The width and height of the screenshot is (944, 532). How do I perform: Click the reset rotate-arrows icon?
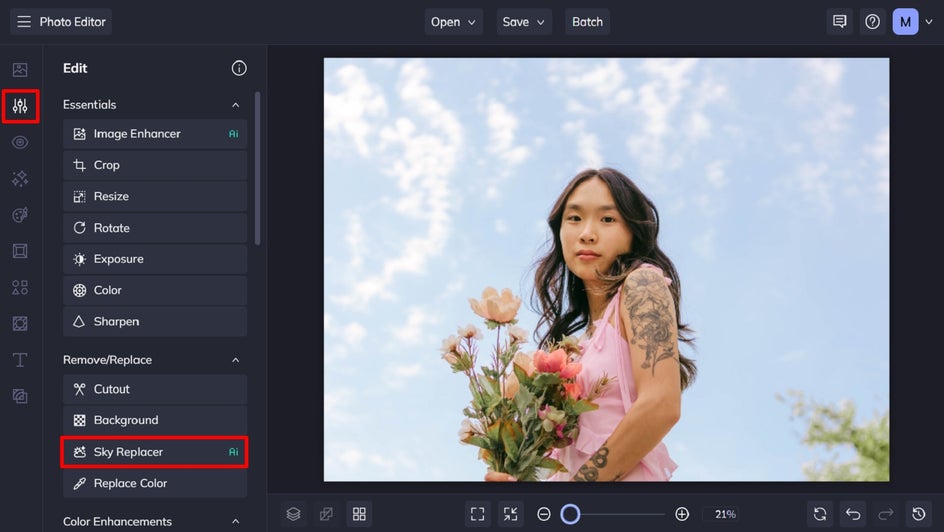(x=820, y=514)
